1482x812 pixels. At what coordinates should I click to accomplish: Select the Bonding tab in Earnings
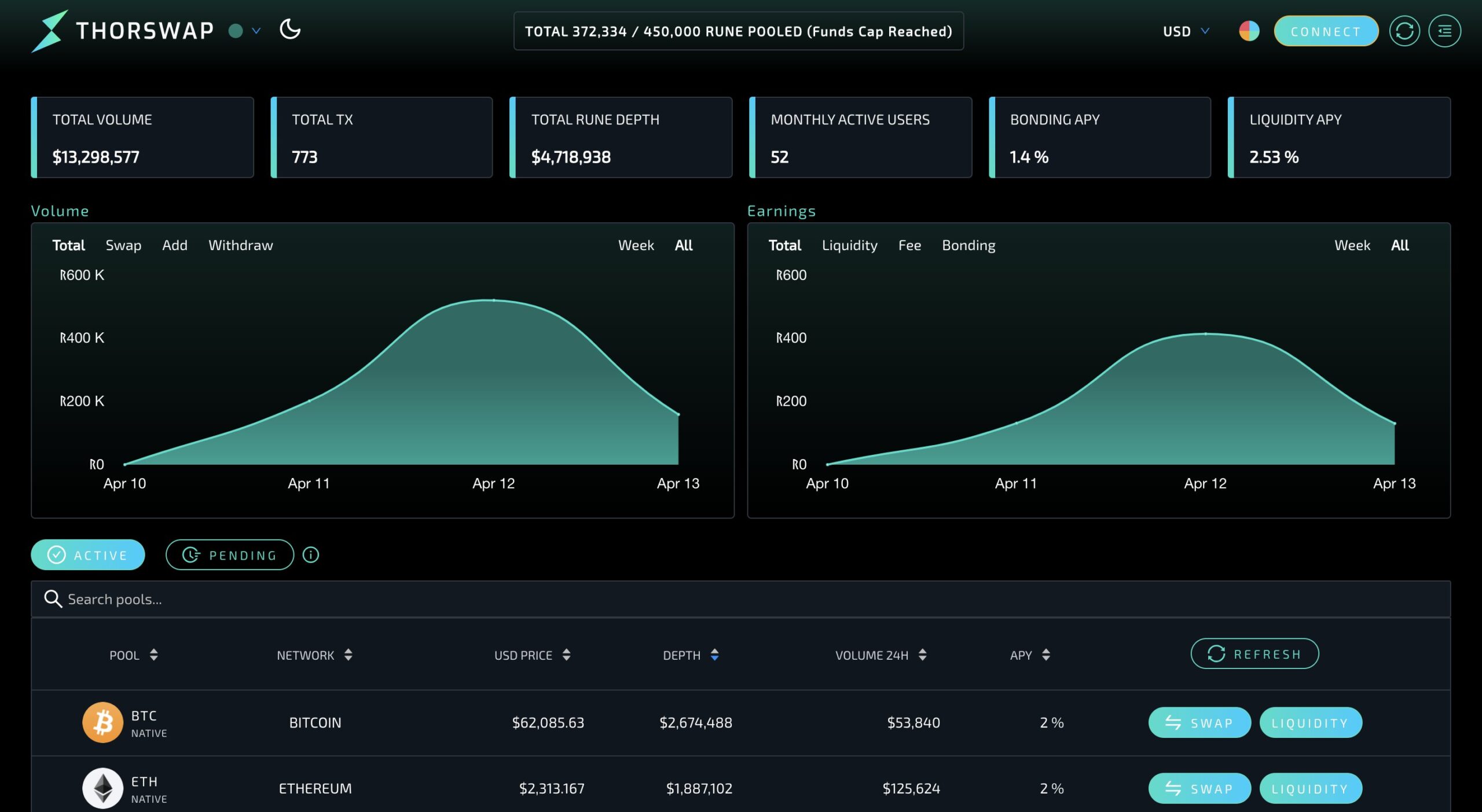(x=969, y=245)
